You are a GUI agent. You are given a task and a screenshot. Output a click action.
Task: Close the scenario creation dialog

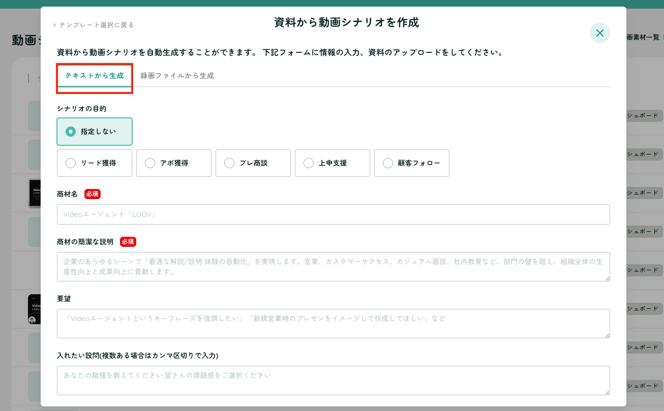coord(599,33)
